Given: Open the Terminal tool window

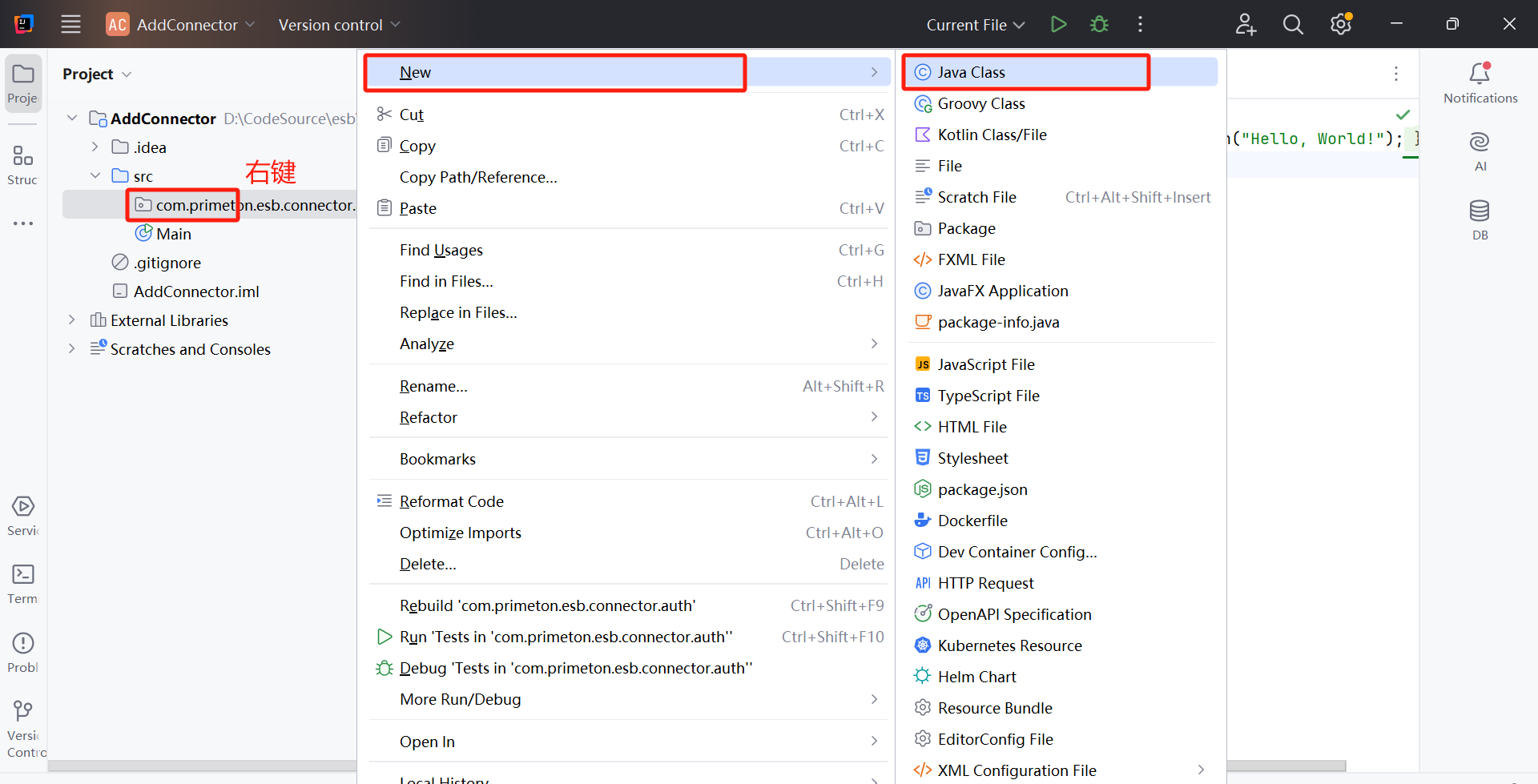Looking at the screenshot, I should click(x=23, y=583).
